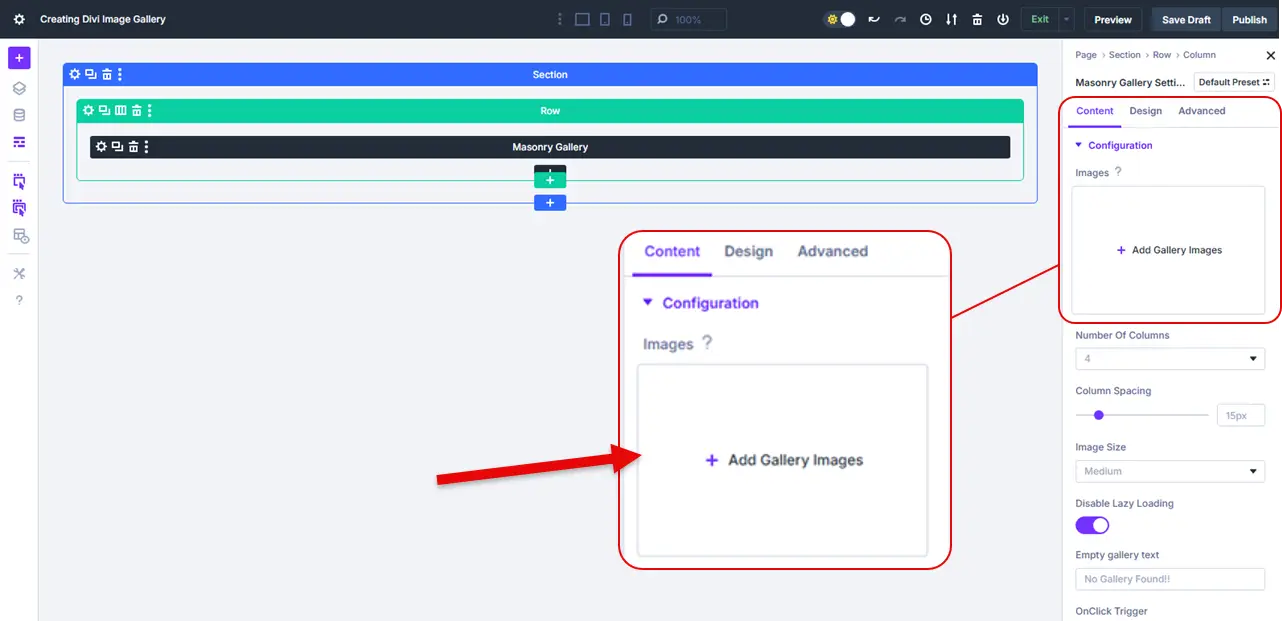Delete the Row with its trash icon

[x=137, y=110]
